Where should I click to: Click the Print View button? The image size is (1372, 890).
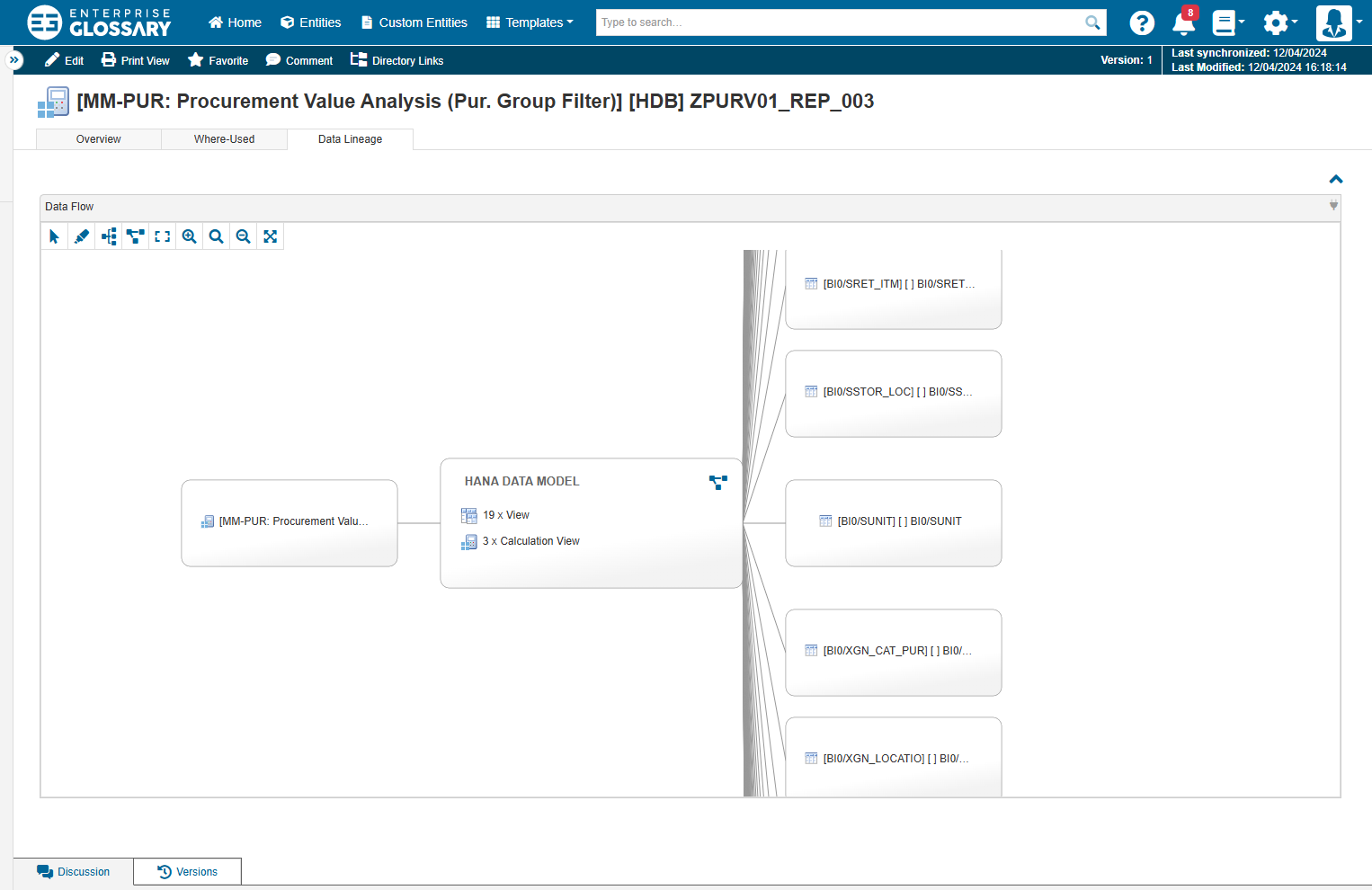(x=135, y=60)
